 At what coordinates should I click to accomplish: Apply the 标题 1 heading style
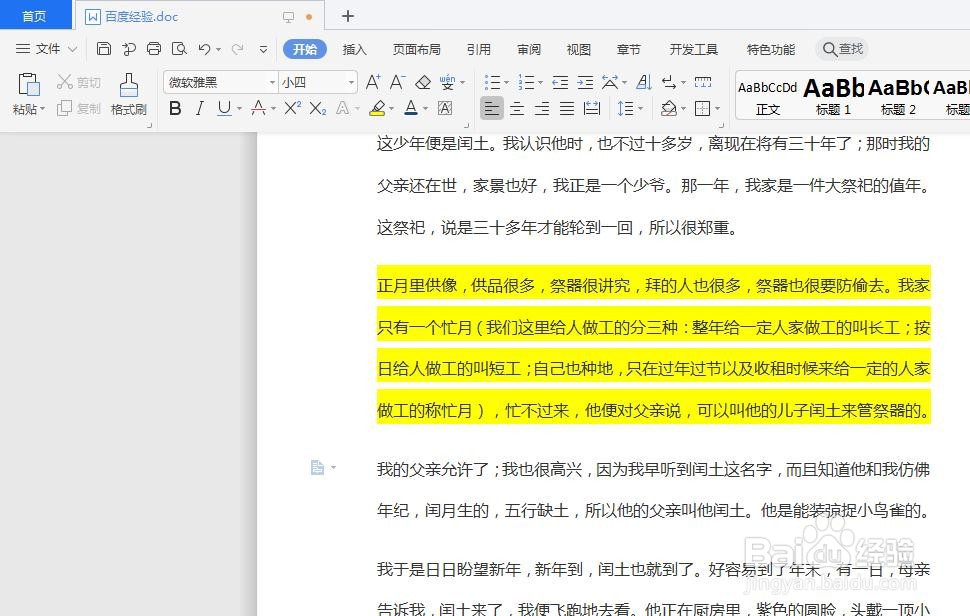[833, 95]
